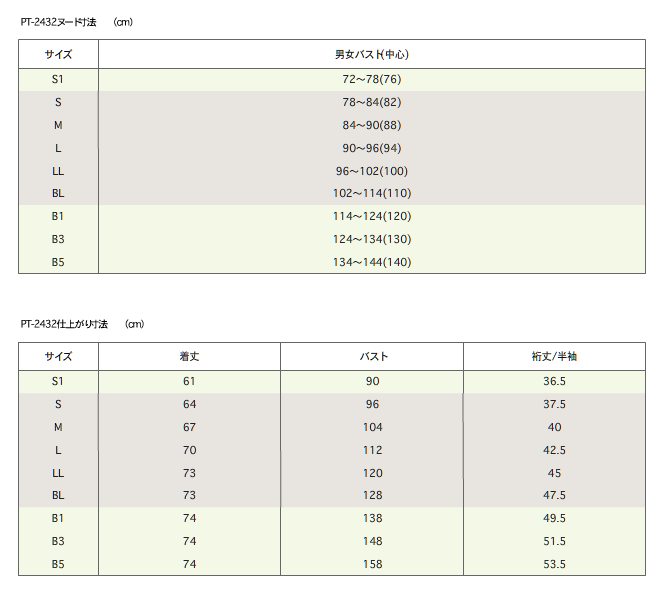Click the 84~90(88) value for size M
The width and height of the screenshot is (660, 590).
point(372,125)
